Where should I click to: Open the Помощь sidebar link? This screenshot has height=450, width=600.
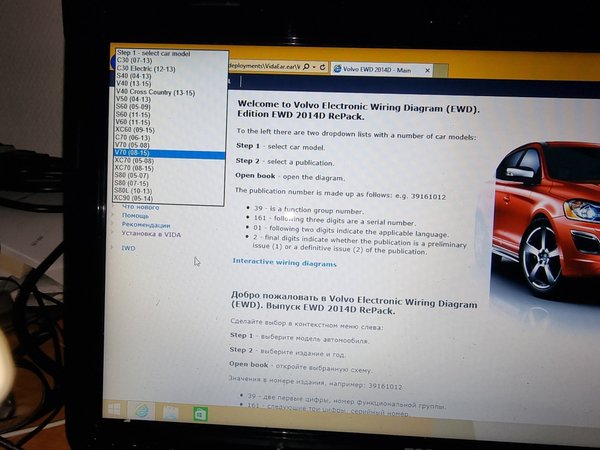point(135,216)
